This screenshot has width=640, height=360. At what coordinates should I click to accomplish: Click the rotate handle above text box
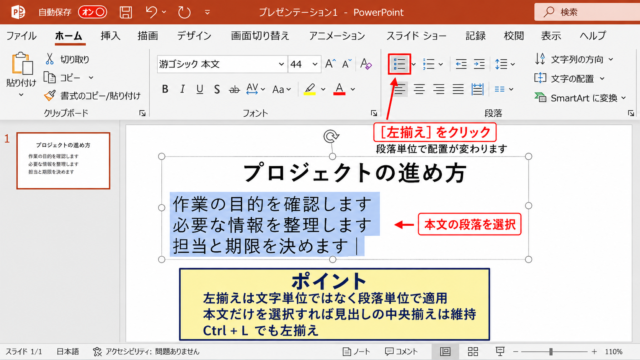(x=331, y=136)
